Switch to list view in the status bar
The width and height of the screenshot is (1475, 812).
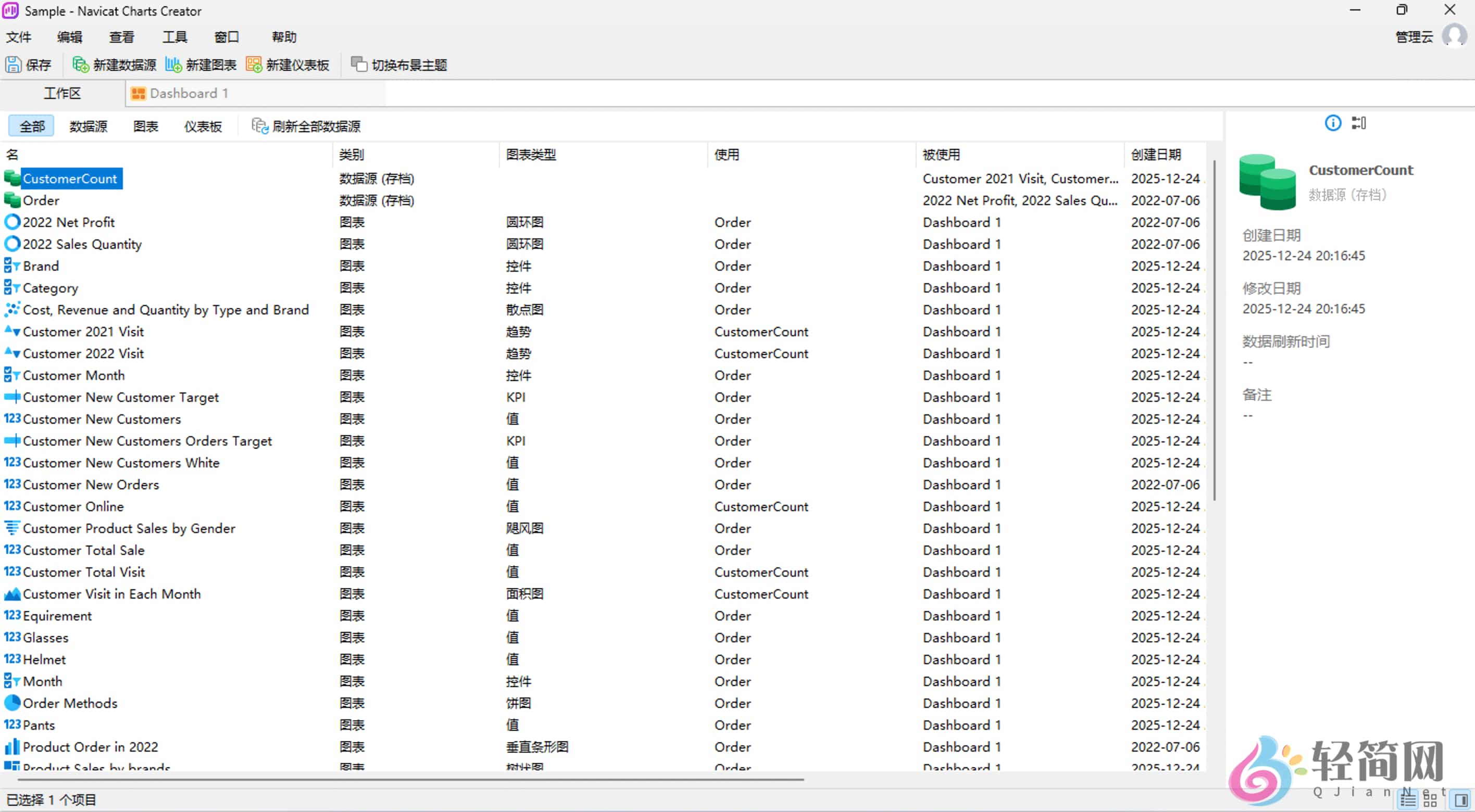tap(1408, 800)
